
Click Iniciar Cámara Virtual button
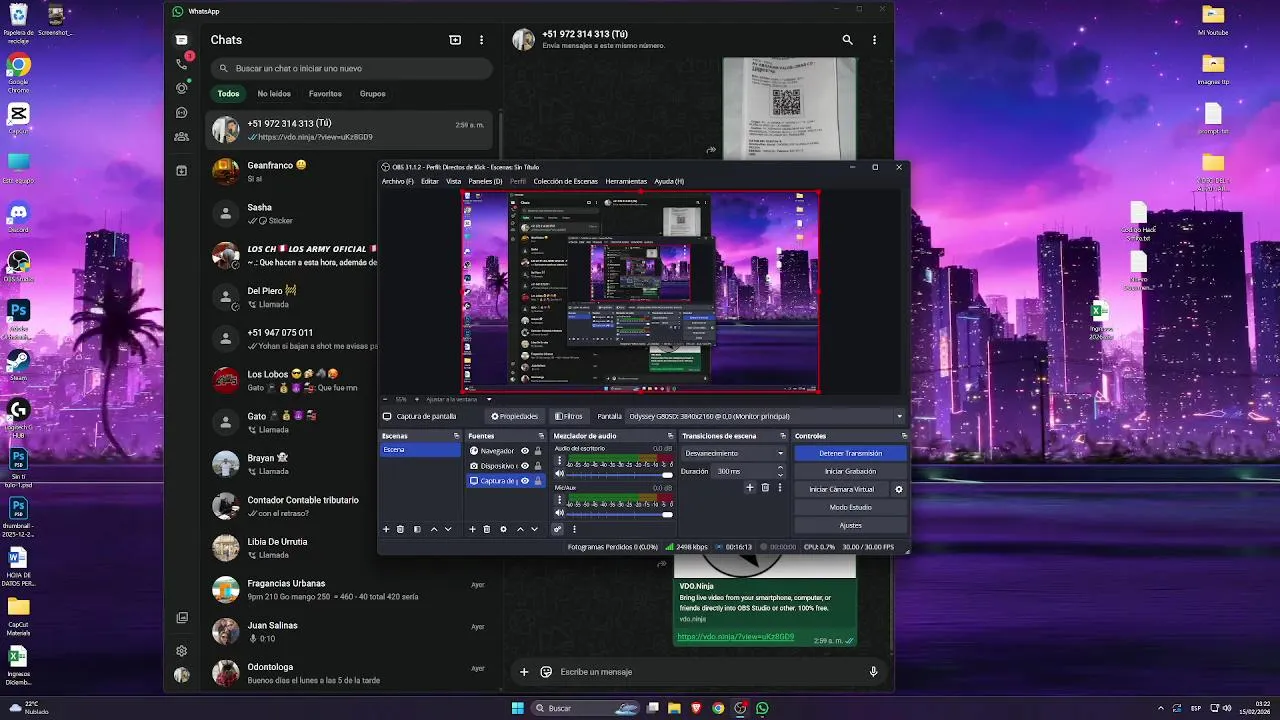tap(842, 489)
